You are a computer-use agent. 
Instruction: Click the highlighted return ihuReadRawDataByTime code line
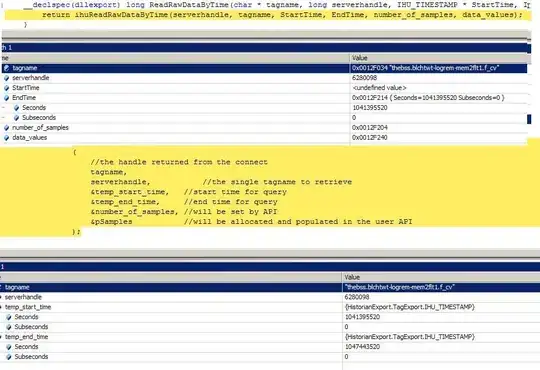point(282,15)
